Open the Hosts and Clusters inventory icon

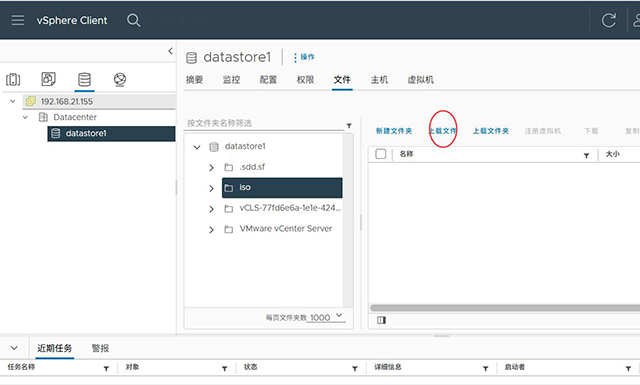pyautogui.click(x=13, y=79)
